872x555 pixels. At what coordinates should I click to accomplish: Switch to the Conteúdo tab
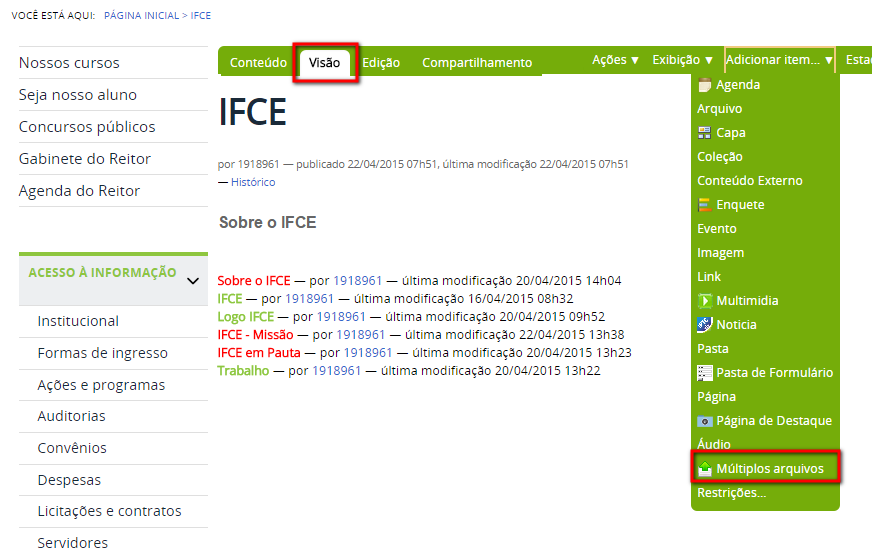tap(258, 62)
